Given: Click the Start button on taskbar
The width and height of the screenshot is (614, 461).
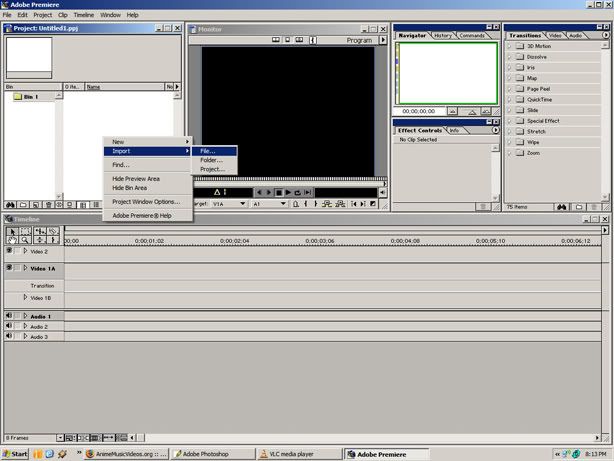Looking at the screenshot, I should pyautogui.click(x=15, y=454).
